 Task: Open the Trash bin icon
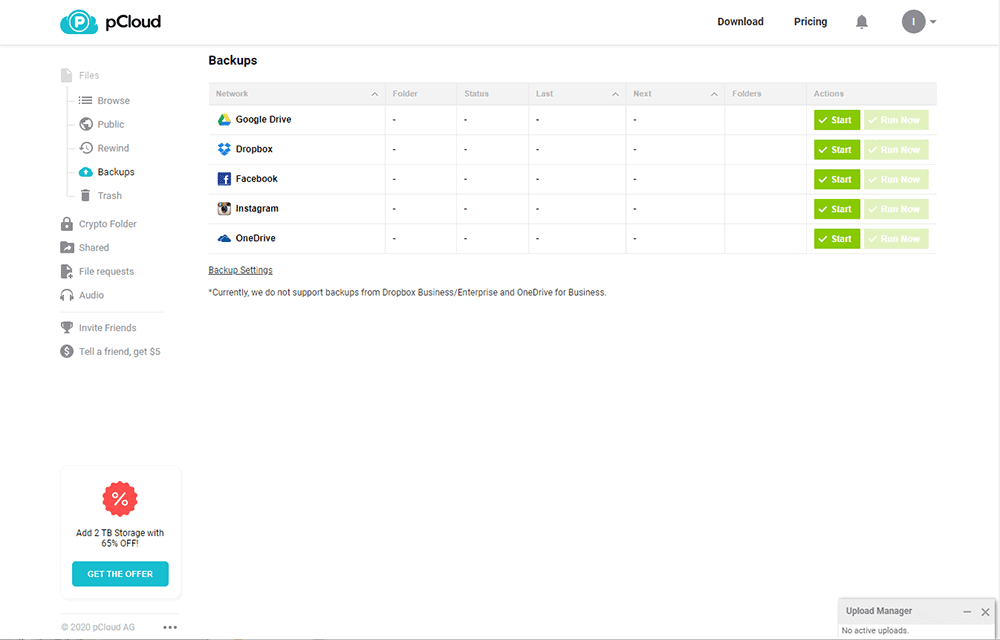point(86,196)
